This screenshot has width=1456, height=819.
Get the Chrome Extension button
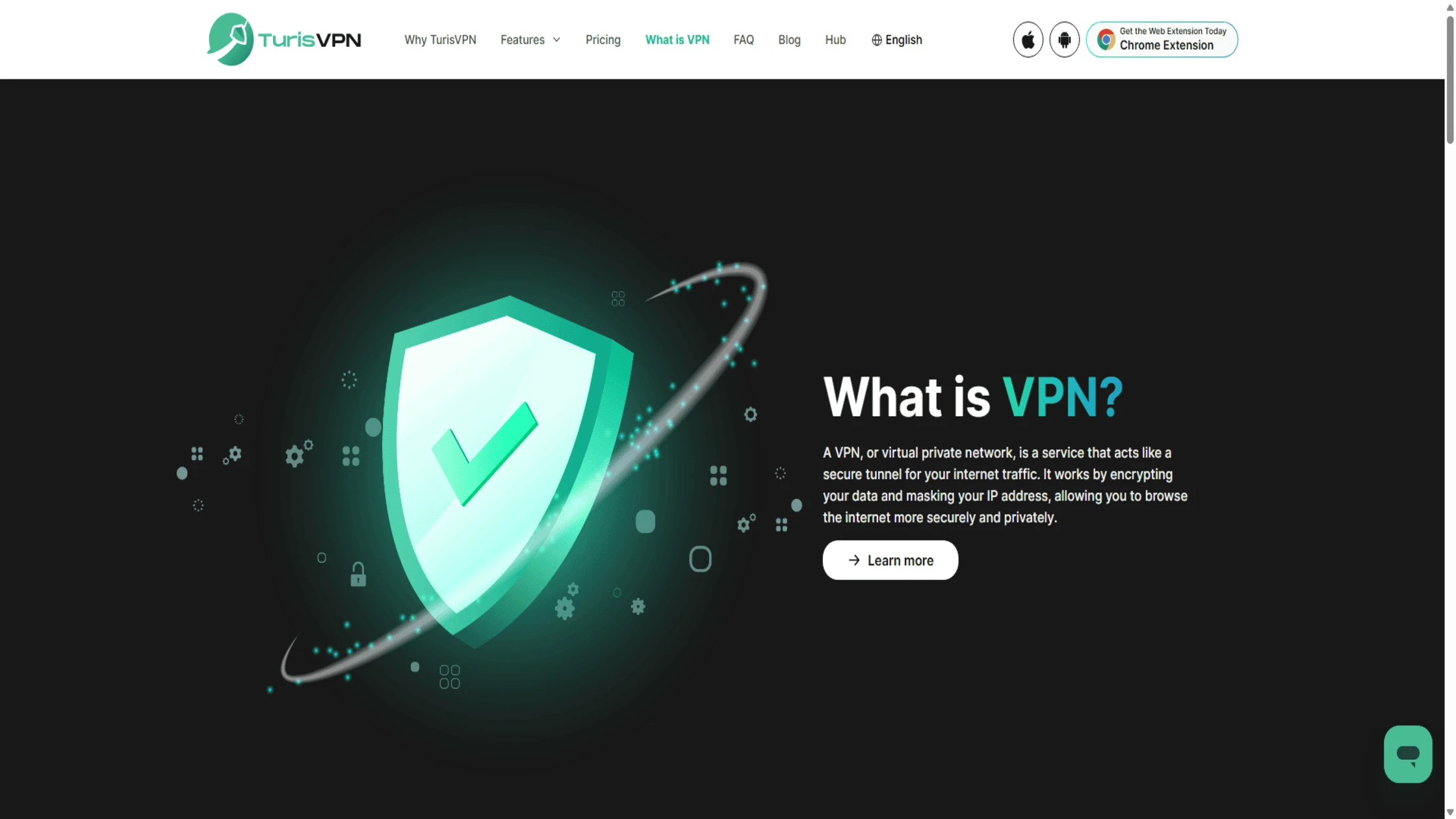pyautogui.click(x=1162, y=40)
